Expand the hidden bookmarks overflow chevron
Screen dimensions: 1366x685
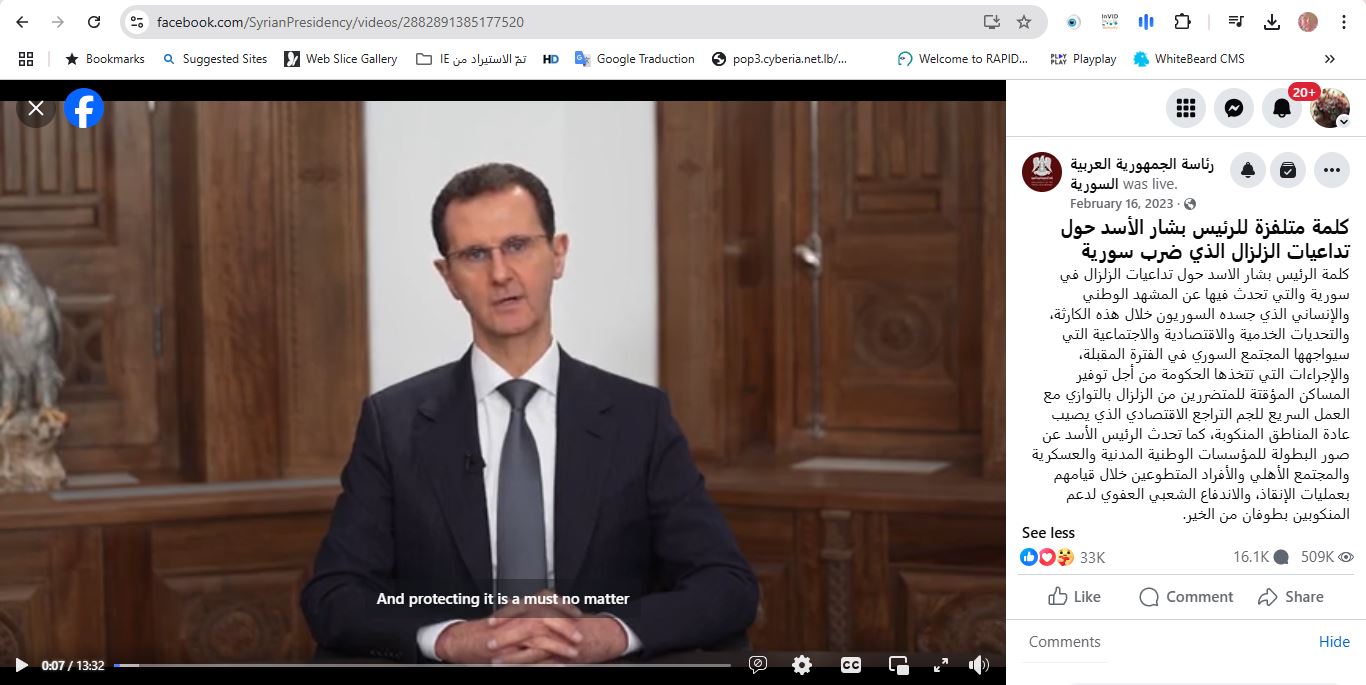1329,59
